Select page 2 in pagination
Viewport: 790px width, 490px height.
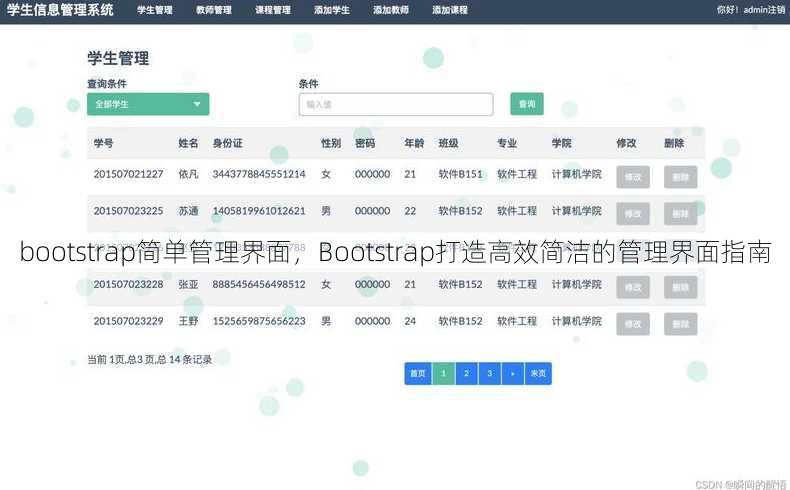tap(467, 374)
